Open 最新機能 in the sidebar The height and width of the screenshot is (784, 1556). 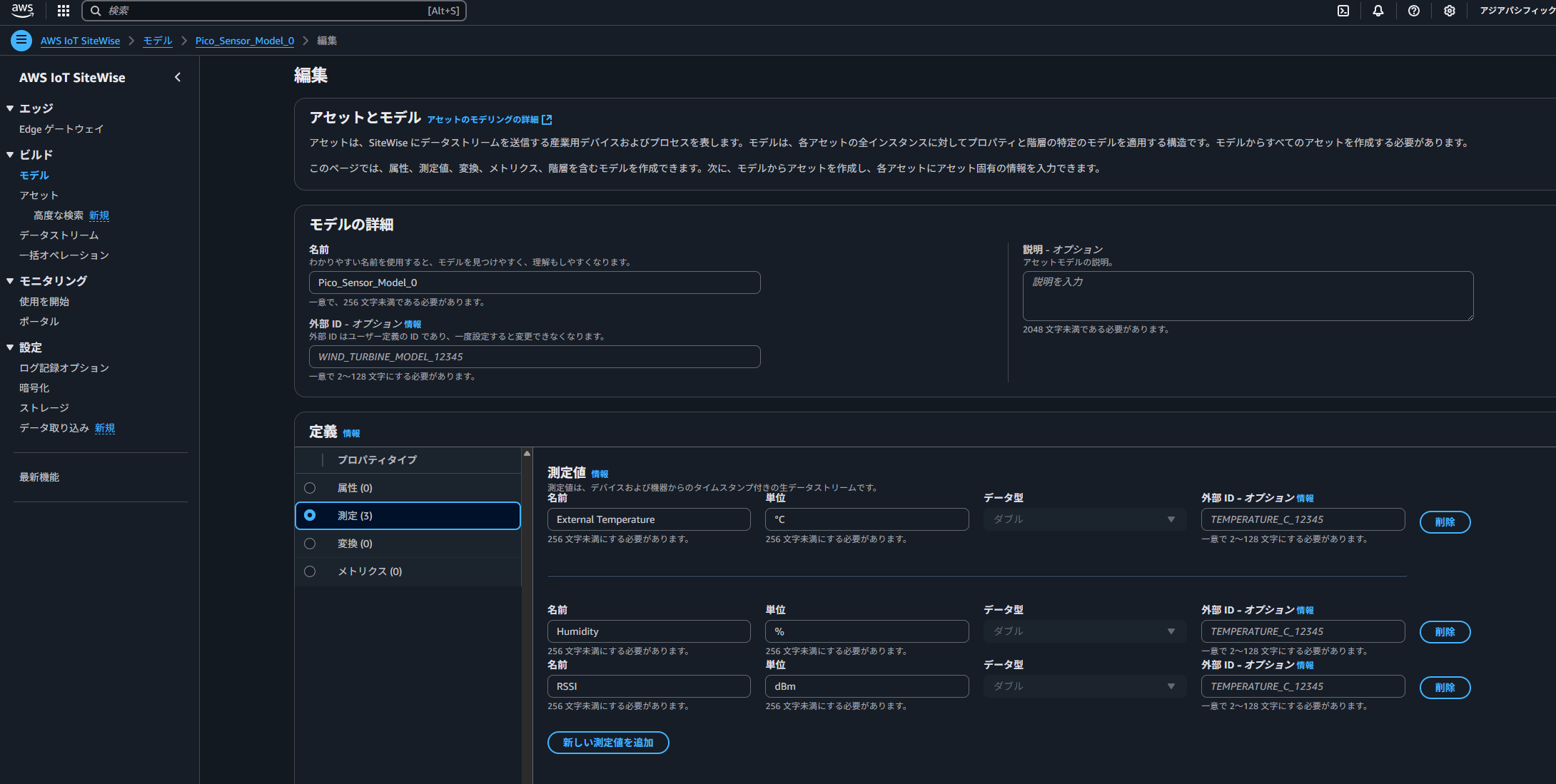pyautogui.click(x=39, y=477)
